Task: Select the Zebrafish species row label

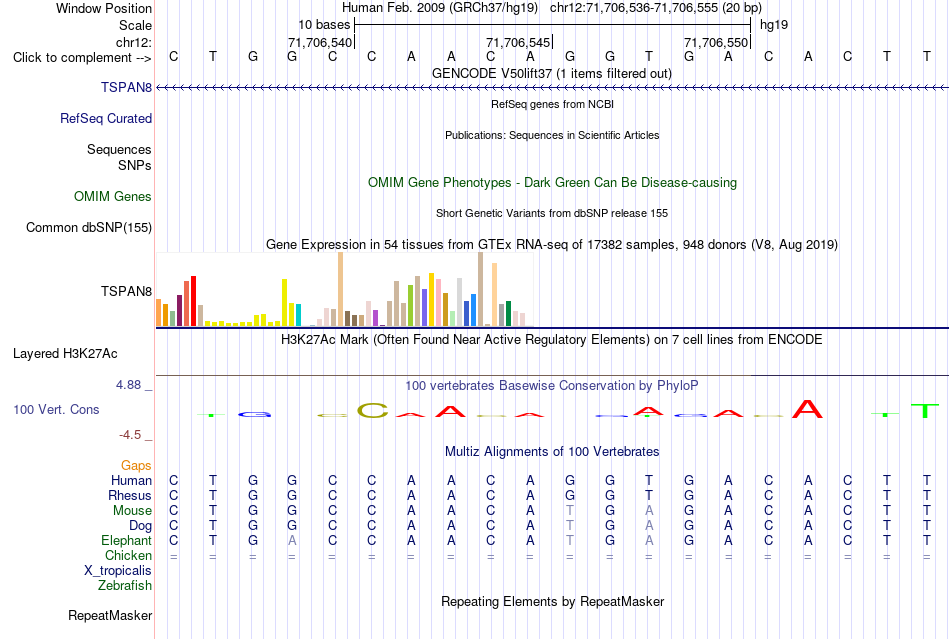Action: [125, 586]
